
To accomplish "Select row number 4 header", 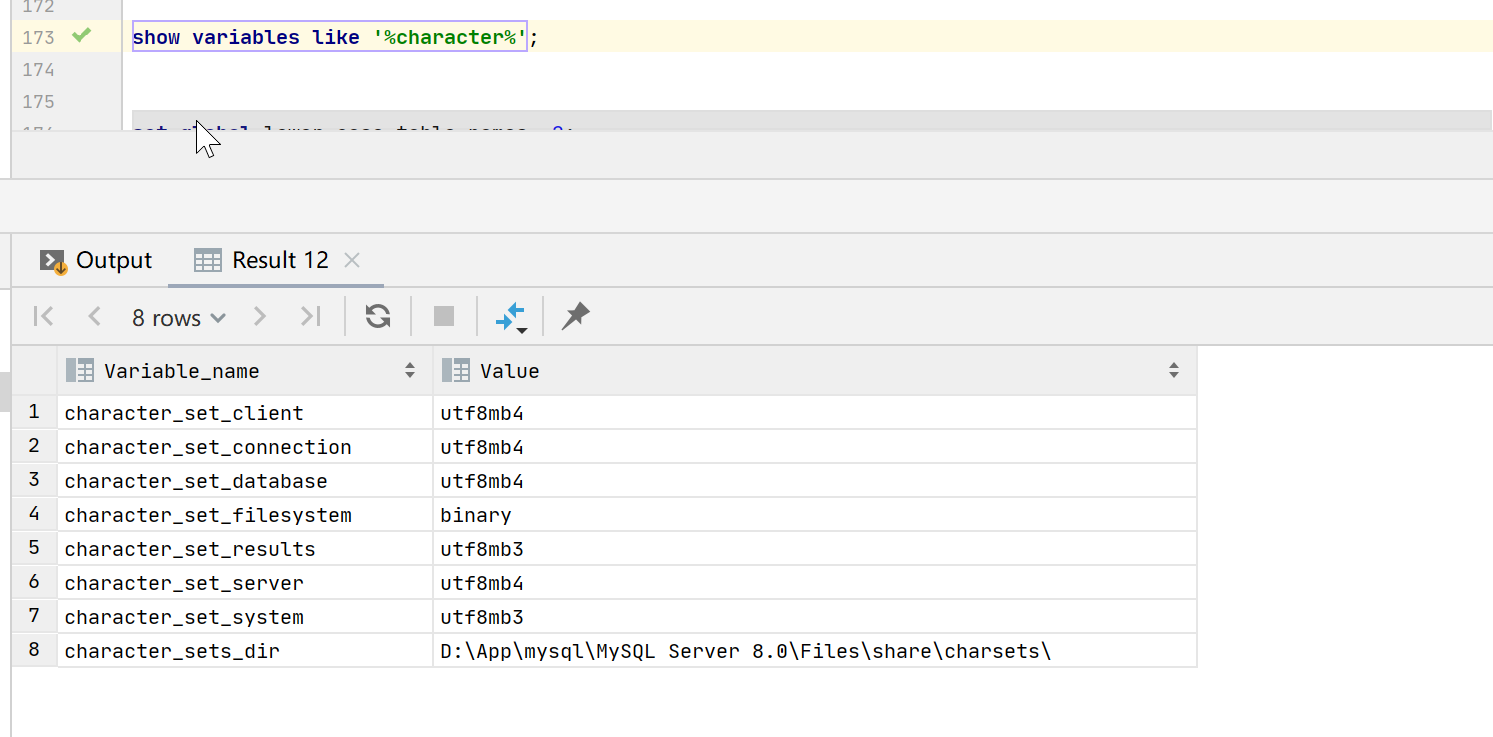I will (x=34, y=514).
